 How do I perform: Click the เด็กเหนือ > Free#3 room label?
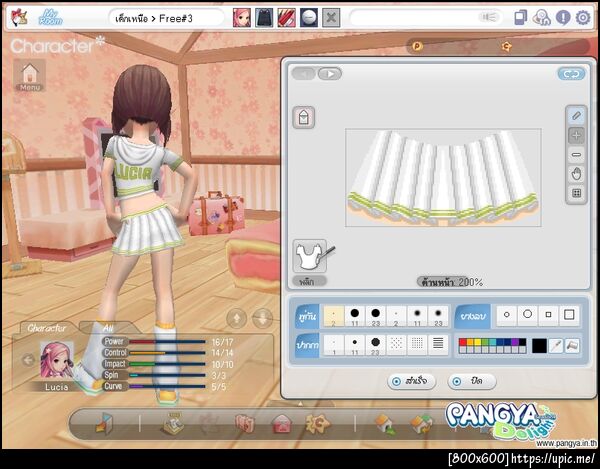tap(154, 18)
